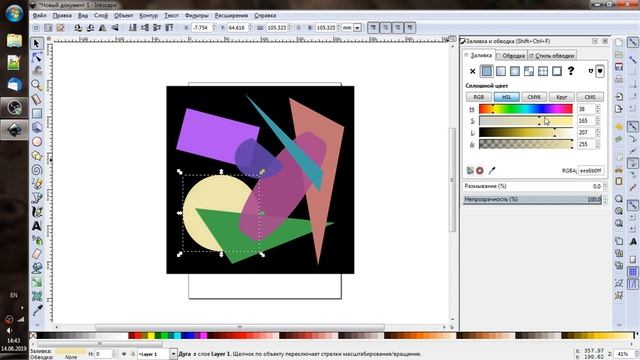Switch color mode to RGB
Image resolution: width=640 pixels, height=360 pixels.
pyautogui.click(x=478, y=97)
